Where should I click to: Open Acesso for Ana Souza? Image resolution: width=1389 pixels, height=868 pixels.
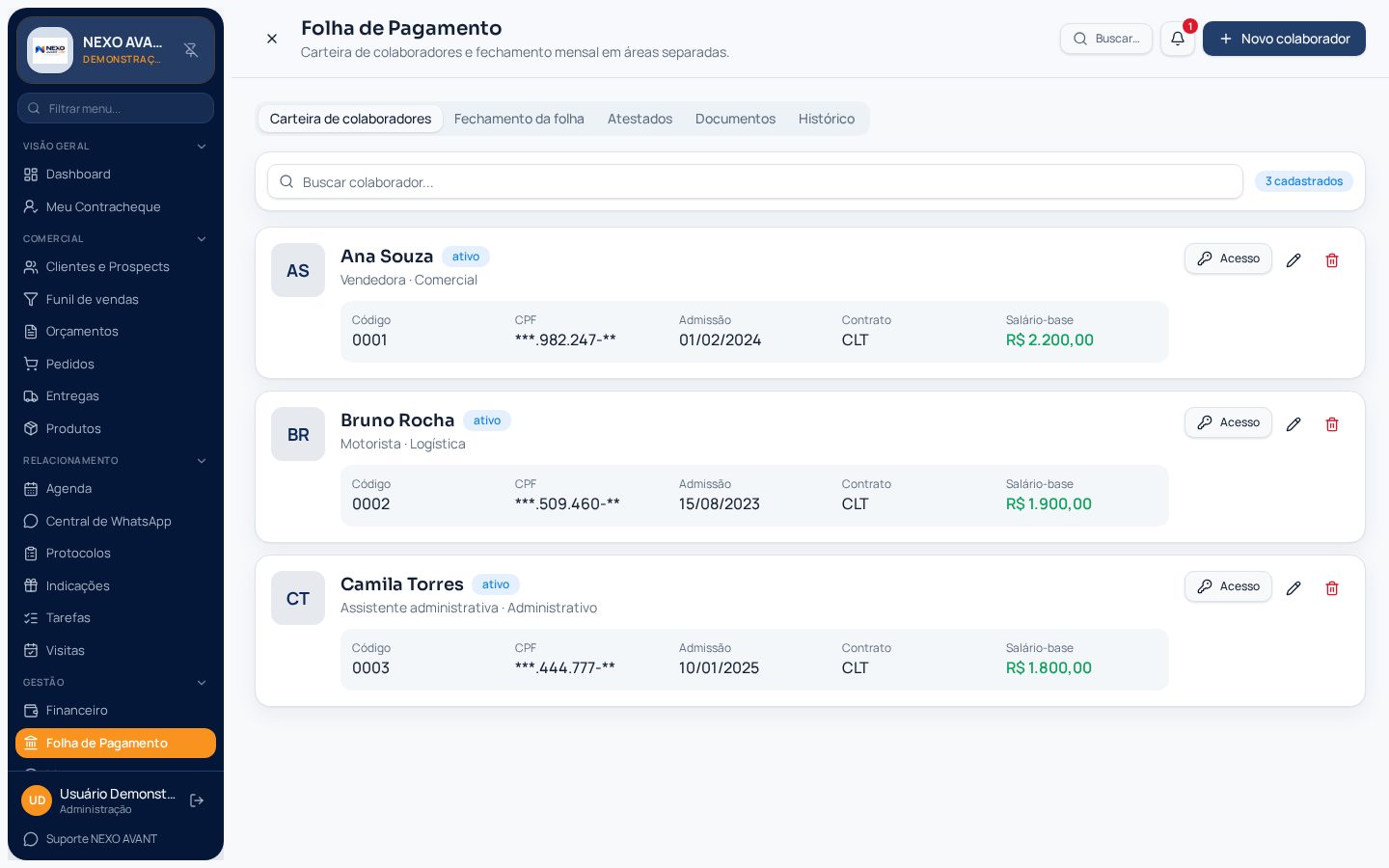pyautogui.click(x=1228, y=258)
